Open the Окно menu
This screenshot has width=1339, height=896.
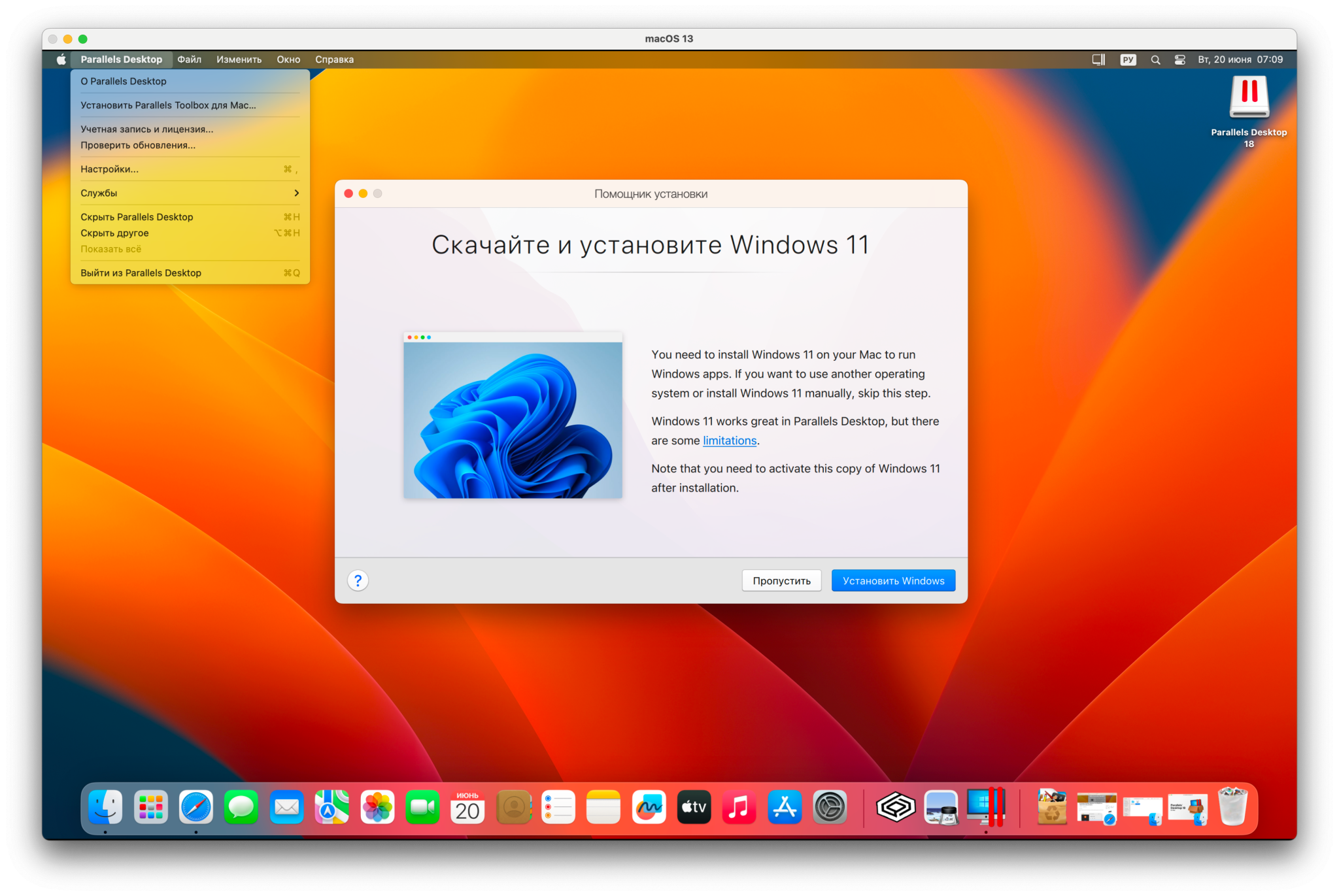pos(288,59)
